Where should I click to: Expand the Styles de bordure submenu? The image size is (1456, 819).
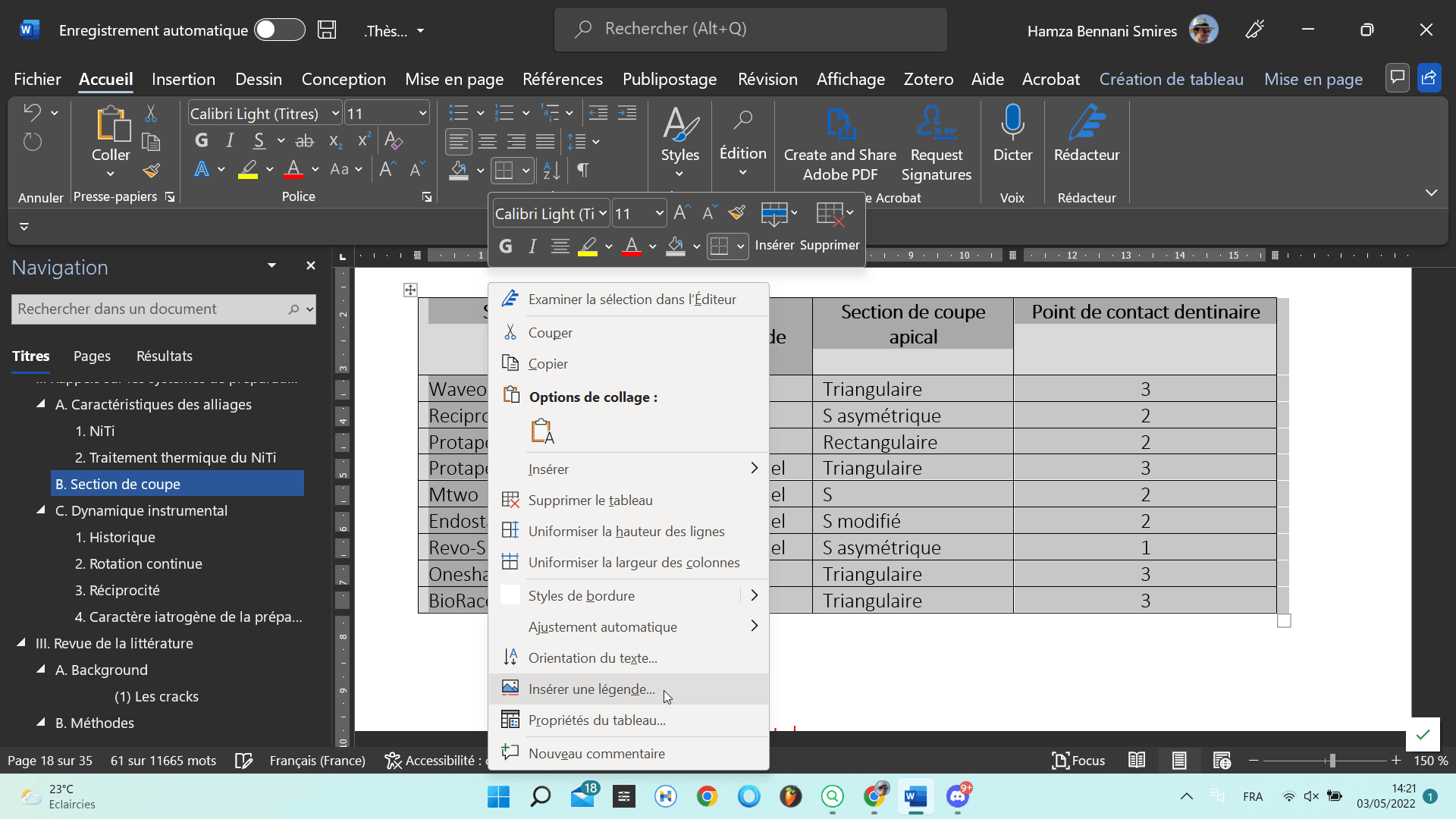tap(754, 595)
